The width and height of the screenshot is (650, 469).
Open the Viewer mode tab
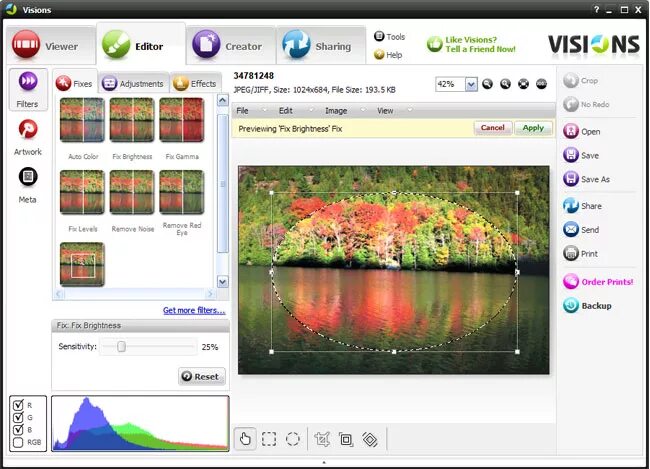click(x=51, y=45)
